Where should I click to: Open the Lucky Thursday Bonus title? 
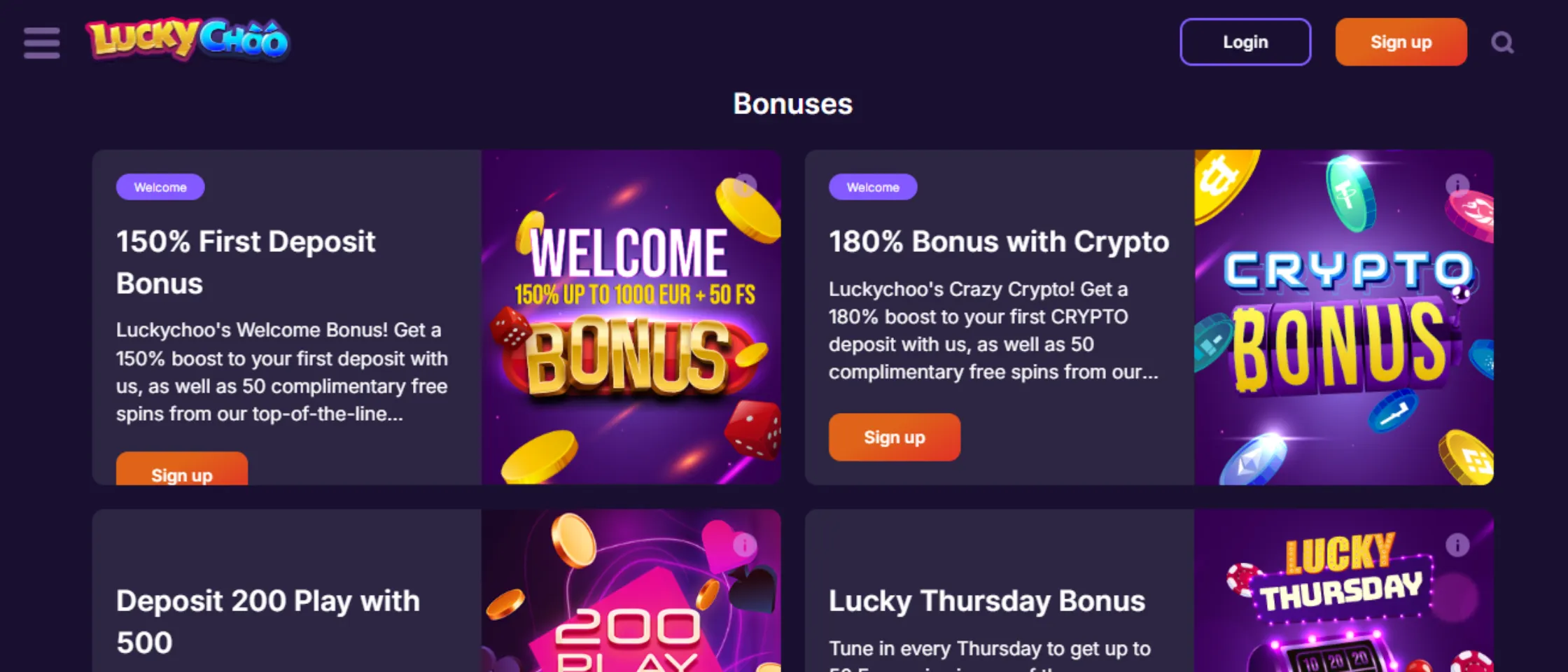tap(987, 601)
